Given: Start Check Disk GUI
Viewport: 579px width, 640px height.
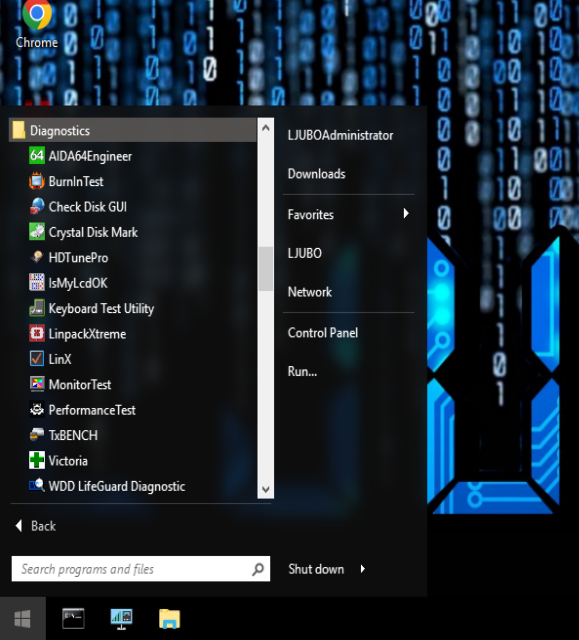Looking at the screenshot, I should (133, 207).
